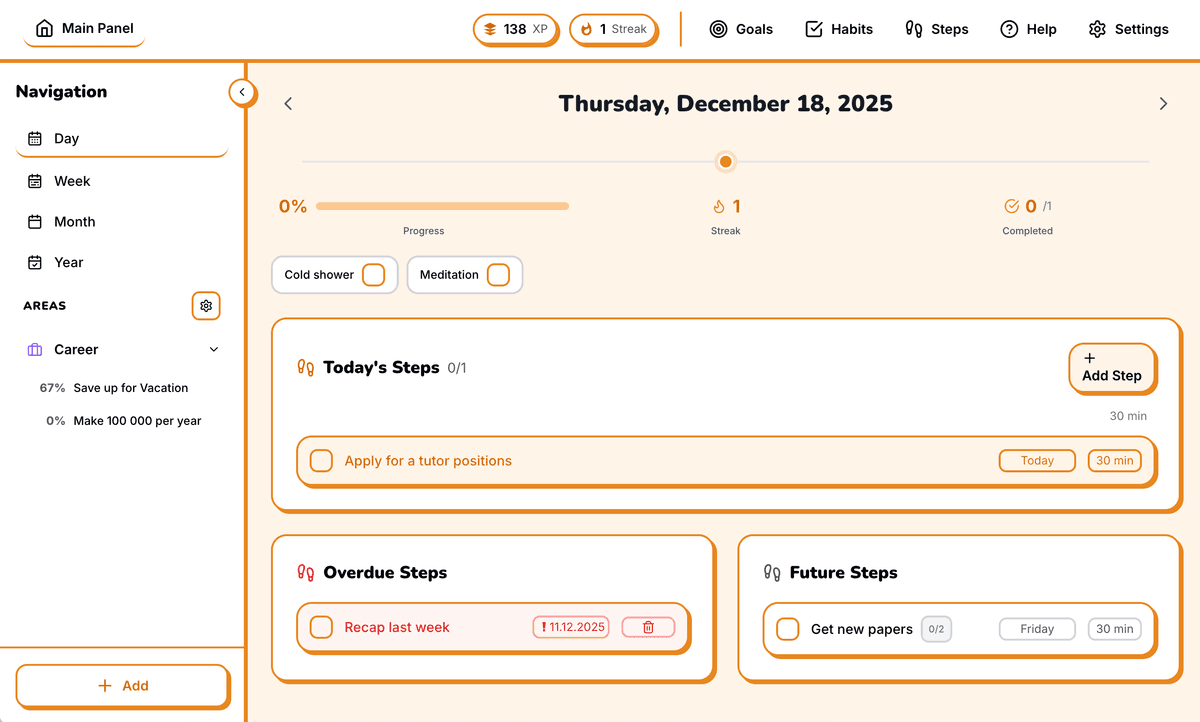
Task: Click the streak flame icon in header
Action: pos(586,29)
